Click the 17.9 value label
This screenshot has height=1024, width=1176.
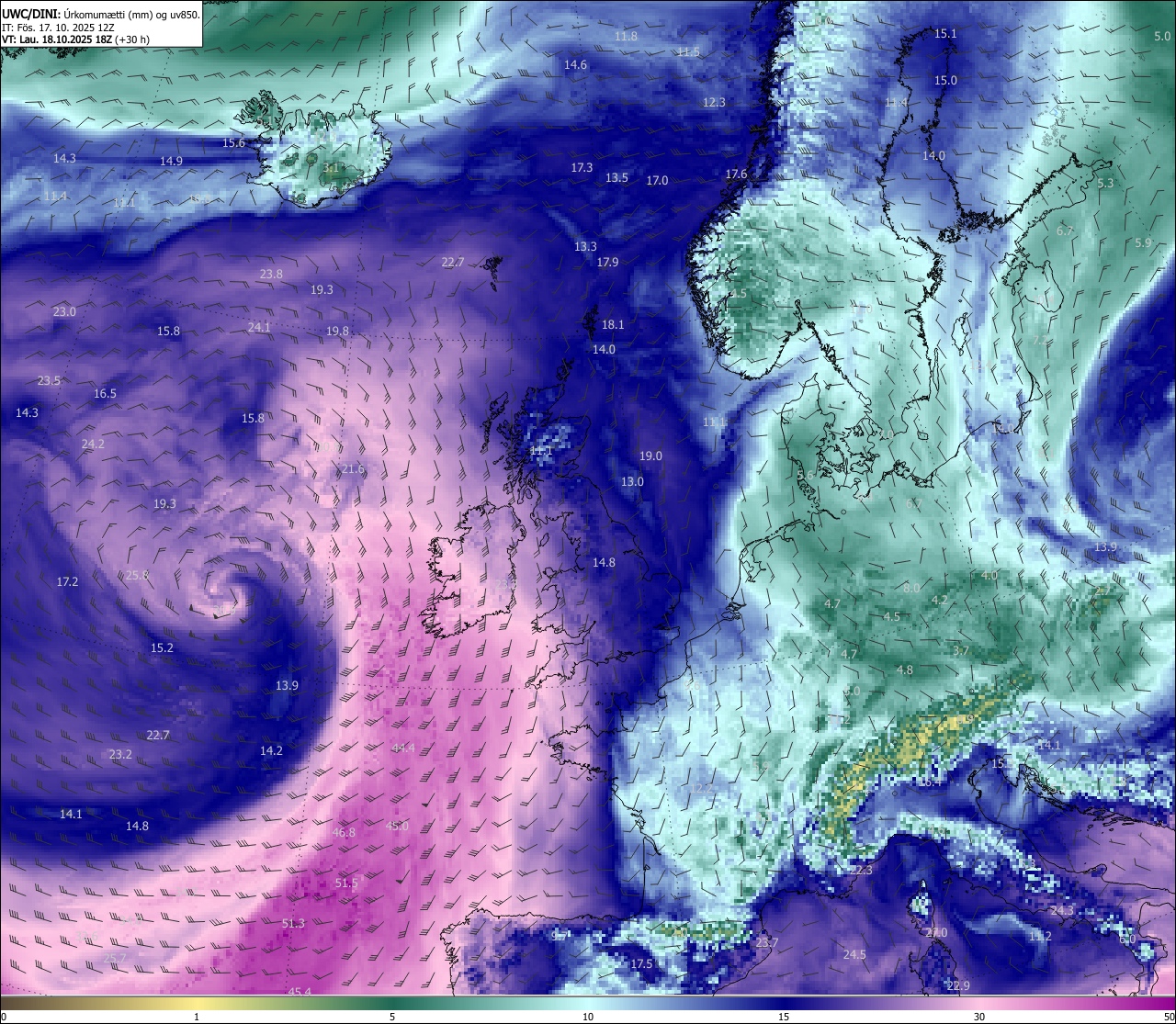point(607,262)
